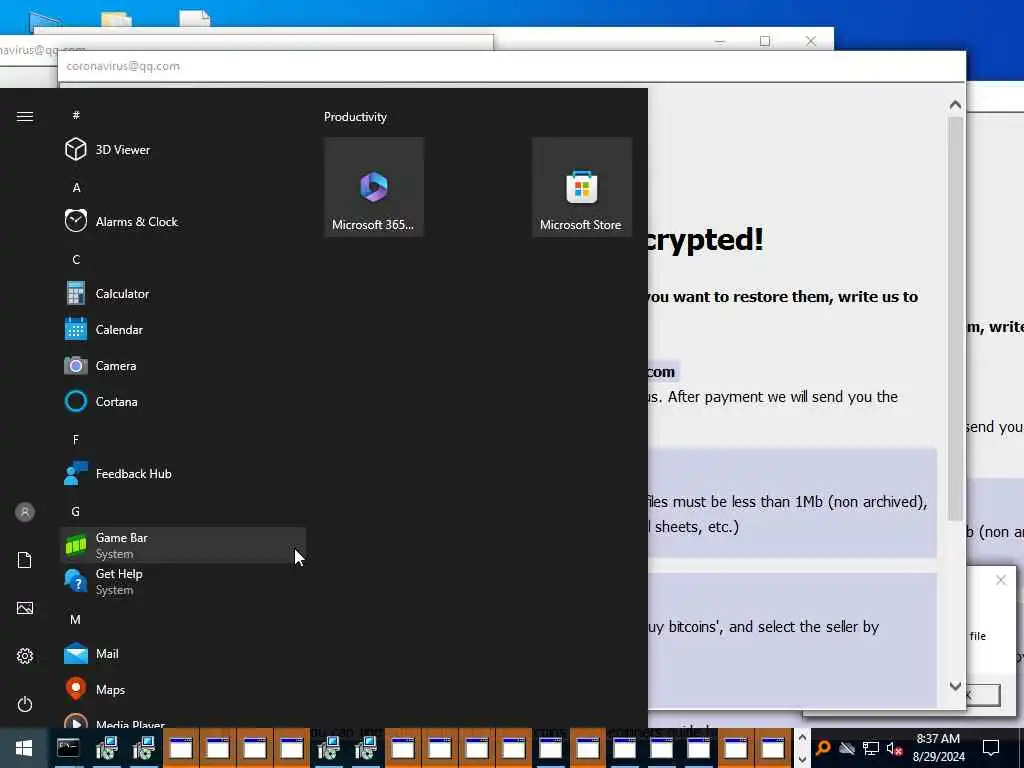Click the orange search icon in system tray

pos(823,748)
